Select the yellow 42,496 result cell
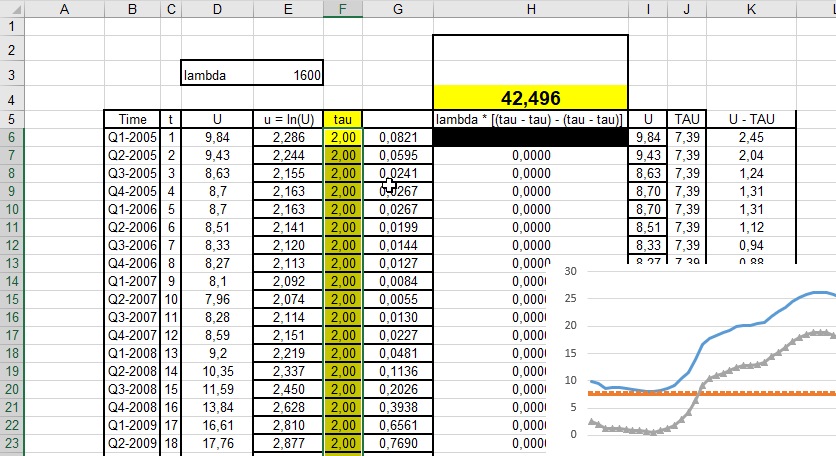Viewport: 836px width, 456px height. 530,98
